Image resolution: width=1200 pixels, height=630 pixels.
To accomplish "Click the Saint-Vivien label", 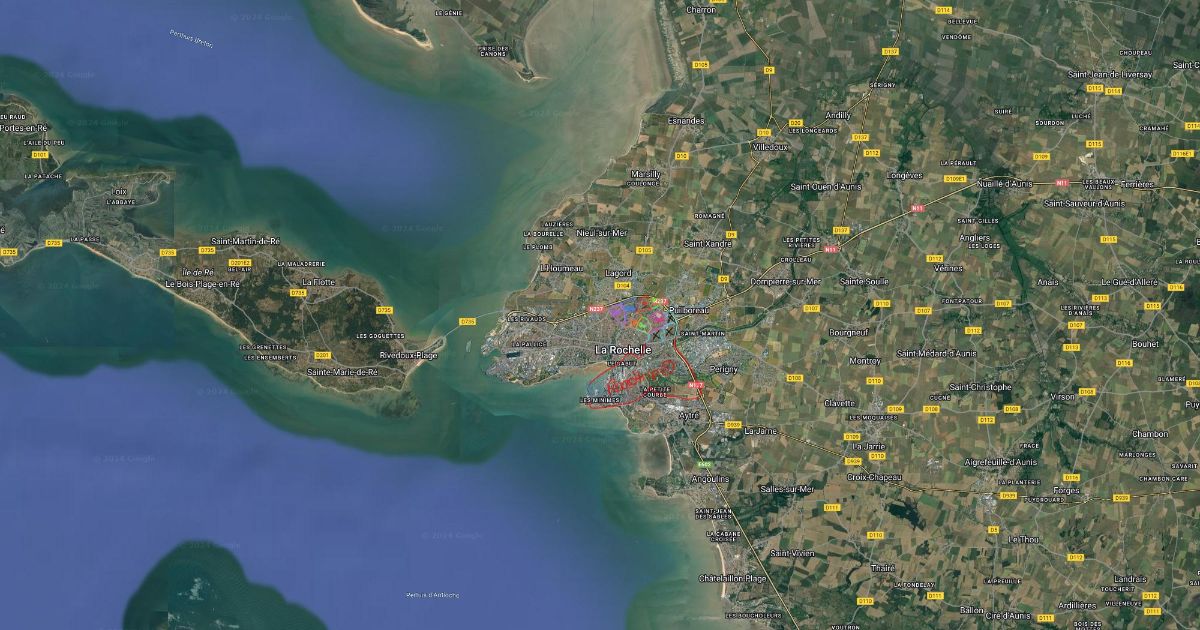I will pos(792,553).
